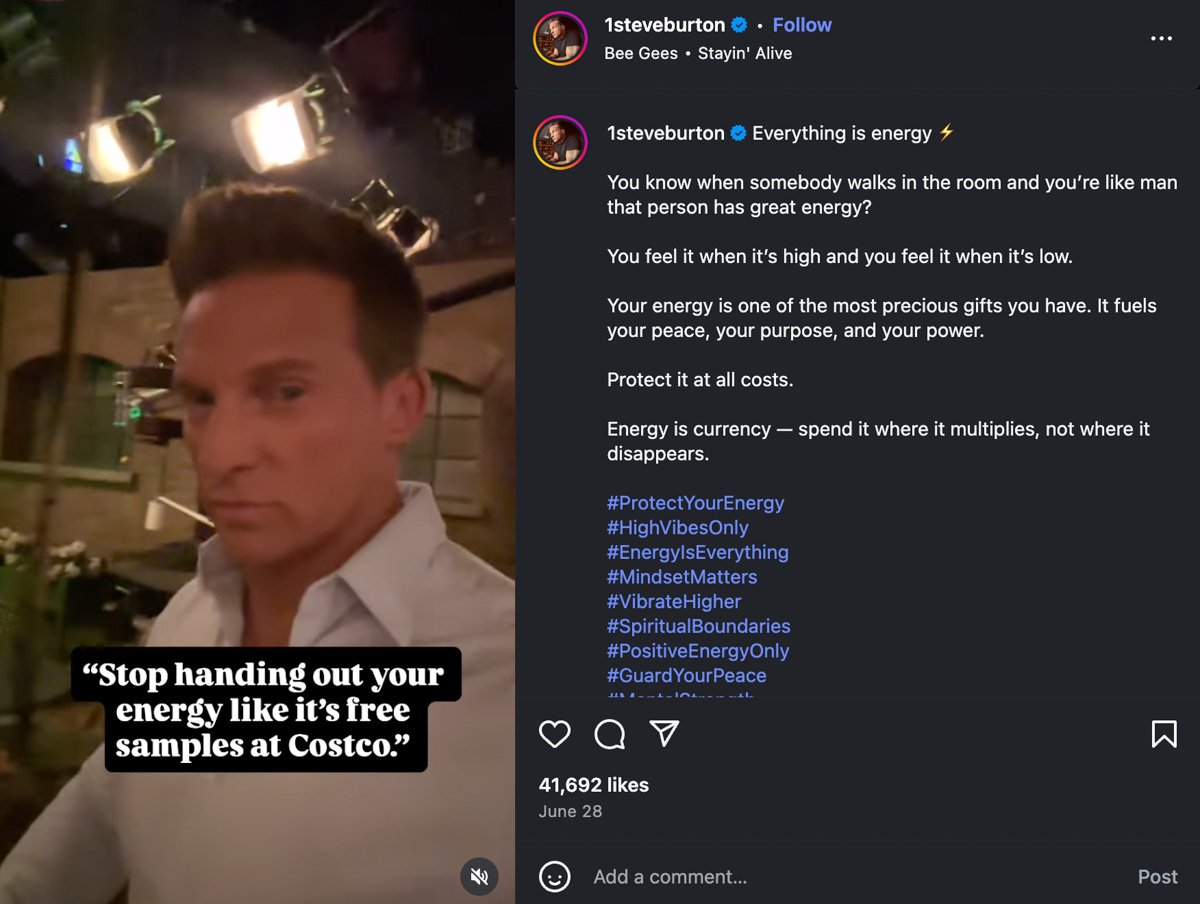Open 1steveburton's profile picture
Viewport: 1200px width, 904px height.
(x=560, y=39)
